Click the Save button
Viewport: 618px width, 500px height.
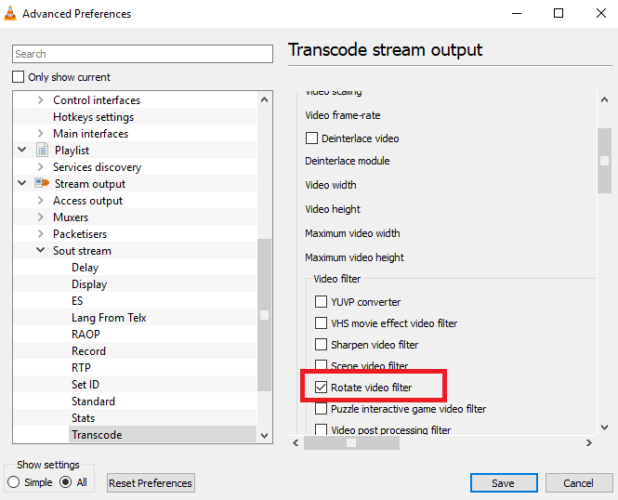coord(504,483)
